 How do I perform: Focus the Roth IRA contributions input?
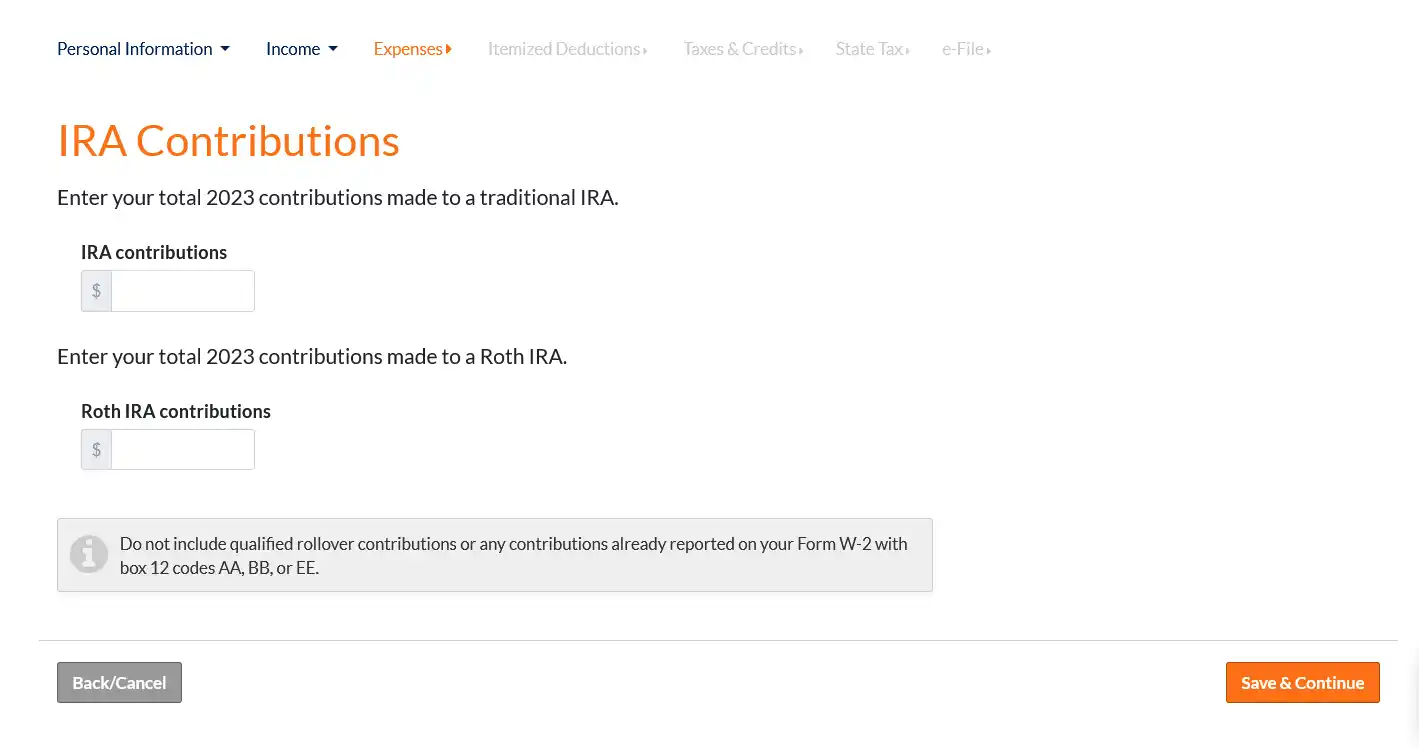pos(182,450)
